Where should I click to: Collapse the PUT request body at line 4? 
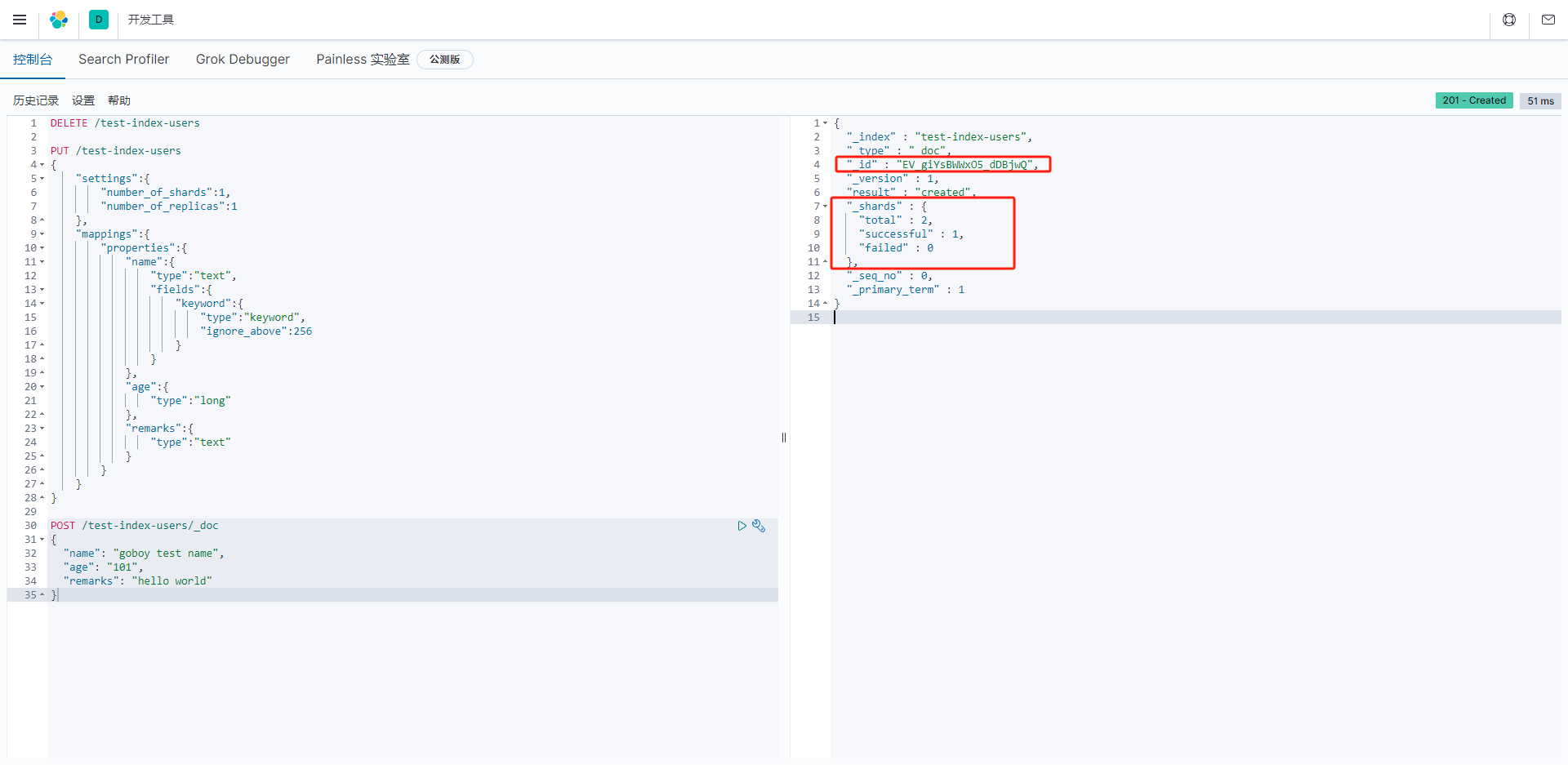click(42, 165)
